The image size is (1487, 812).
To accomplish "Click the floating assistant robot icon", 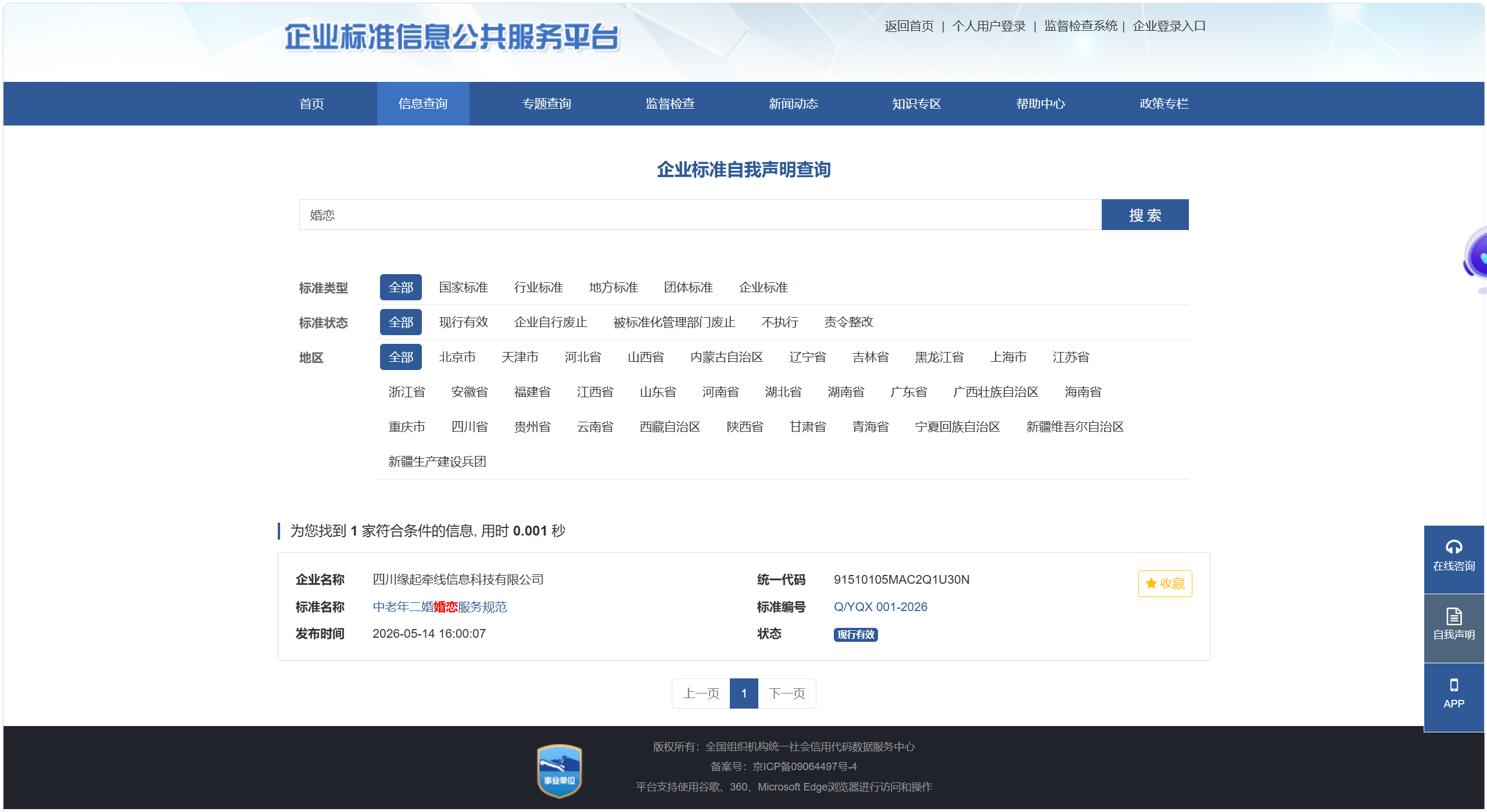I will pos(1476,258).
